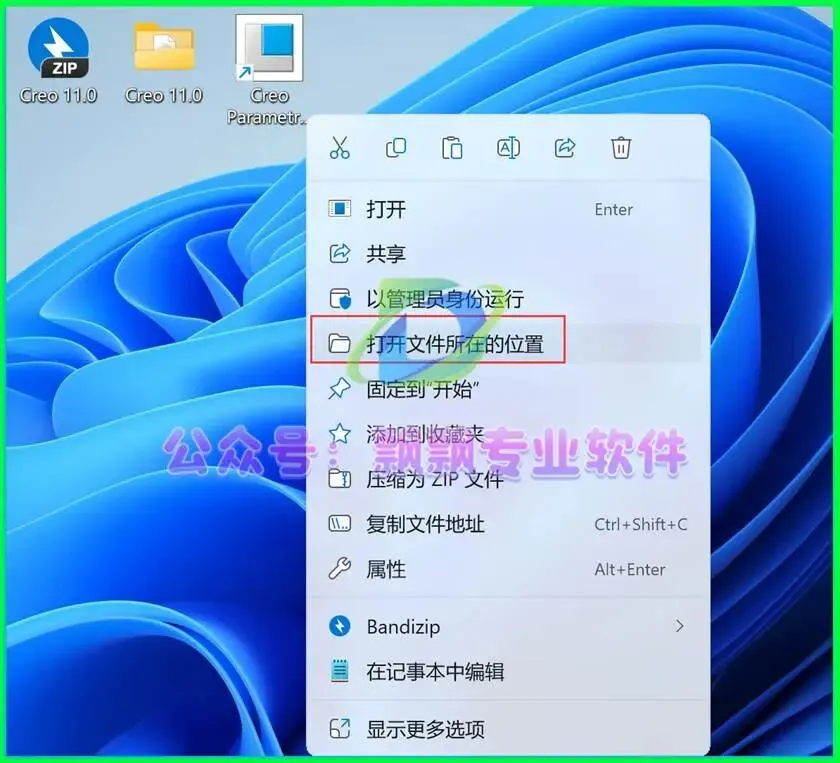Image resolution: width=840 pixels, height=763 pixels.
Task: Run via 以管理员身份运行
Action: tap(507, 298)
